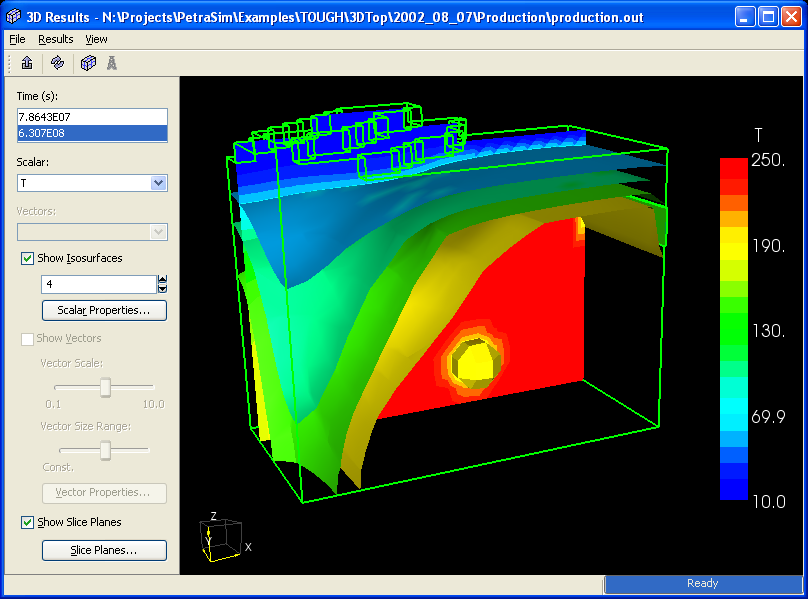808x599 pixels.
Task: Expand the Vectors dropdown list
Action: click(x=158, y=232)
